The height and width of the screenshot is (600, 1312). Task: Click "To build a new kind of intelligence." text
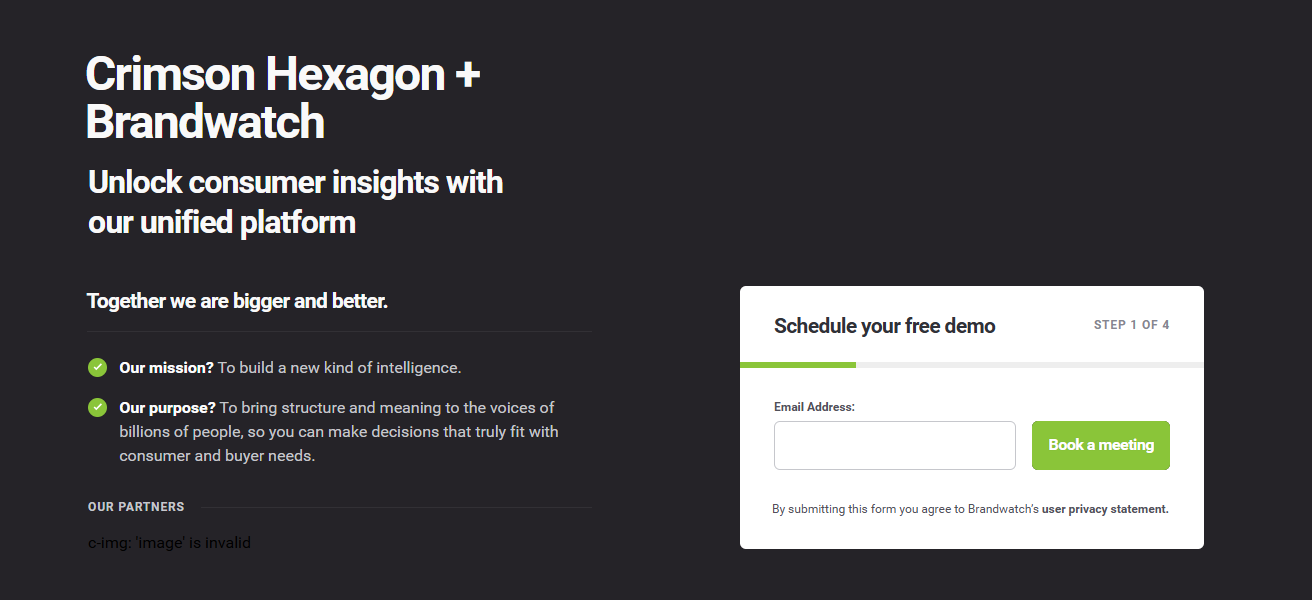point(339,368)
